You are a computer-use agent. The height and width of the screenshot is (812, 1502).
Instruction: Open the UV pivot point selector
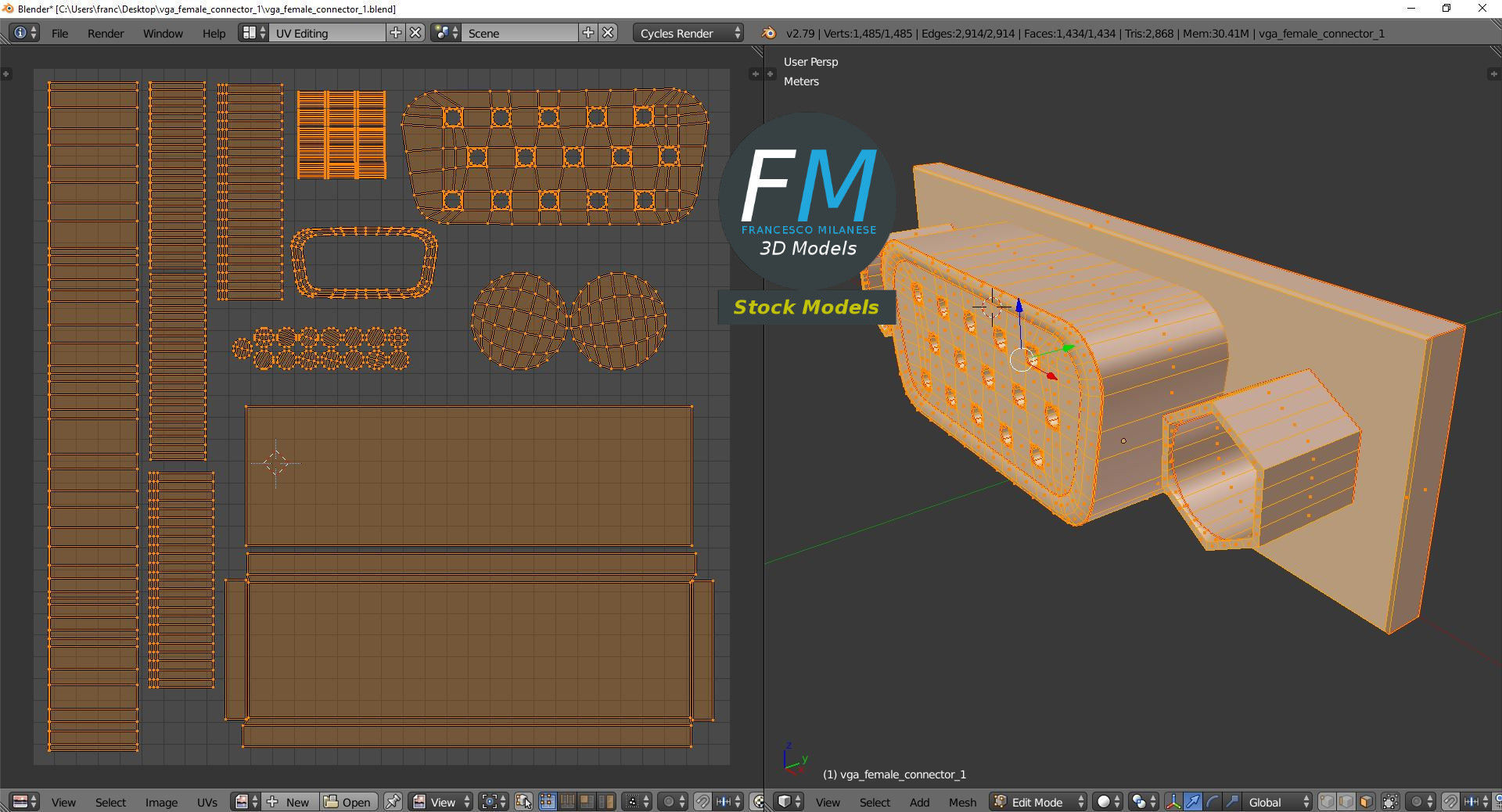tap(494, 802)
